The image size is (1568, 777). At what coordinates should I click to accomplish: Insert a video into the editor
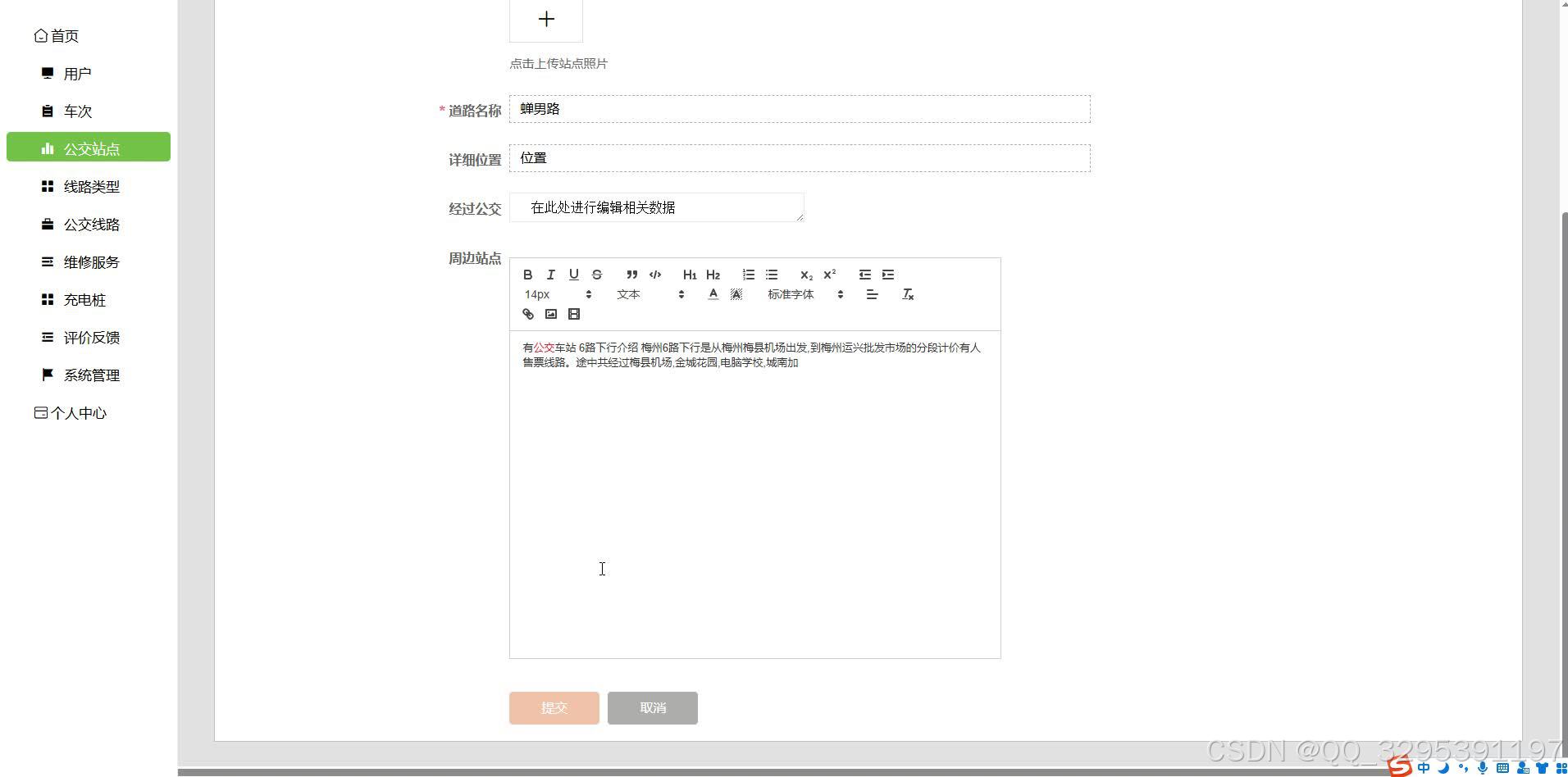[574, 314]
